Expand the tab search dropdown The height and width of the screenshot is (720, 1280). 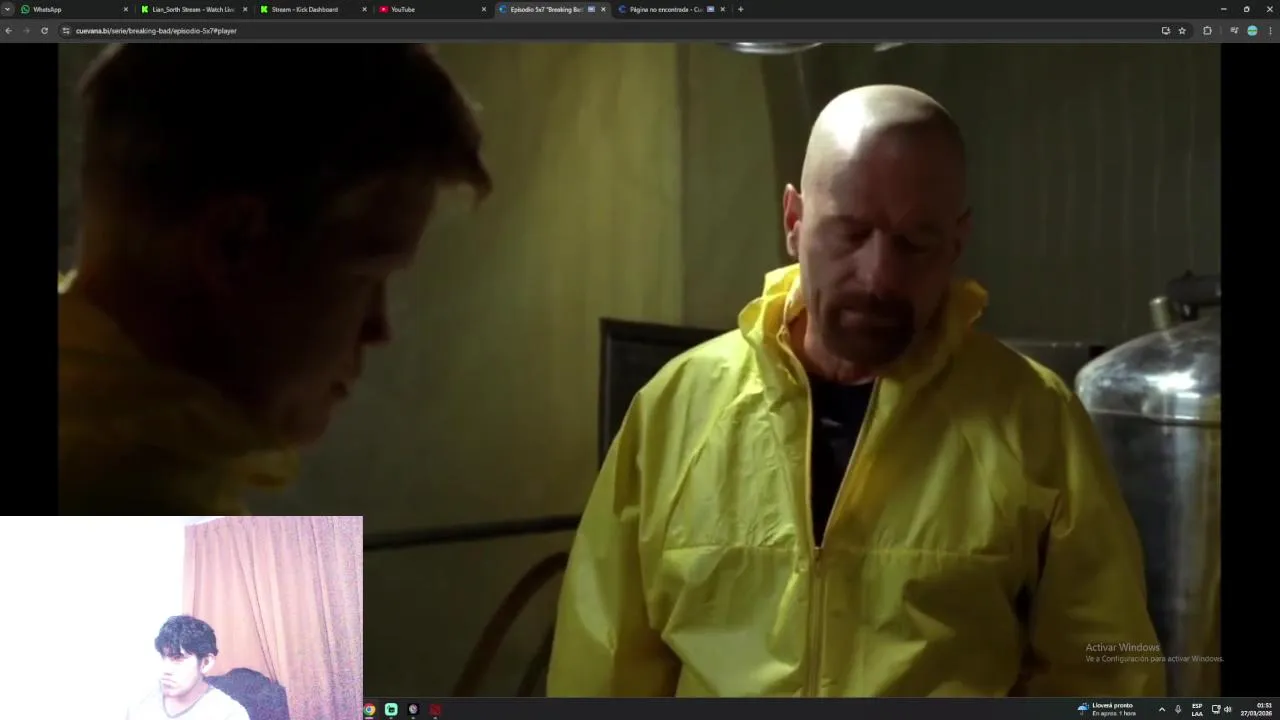tap(7, 9)
